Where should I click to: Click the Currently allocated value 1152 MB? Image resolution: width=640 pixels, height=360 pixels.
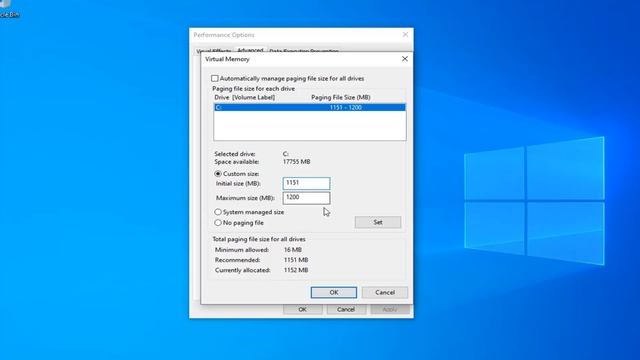[296, 270]
